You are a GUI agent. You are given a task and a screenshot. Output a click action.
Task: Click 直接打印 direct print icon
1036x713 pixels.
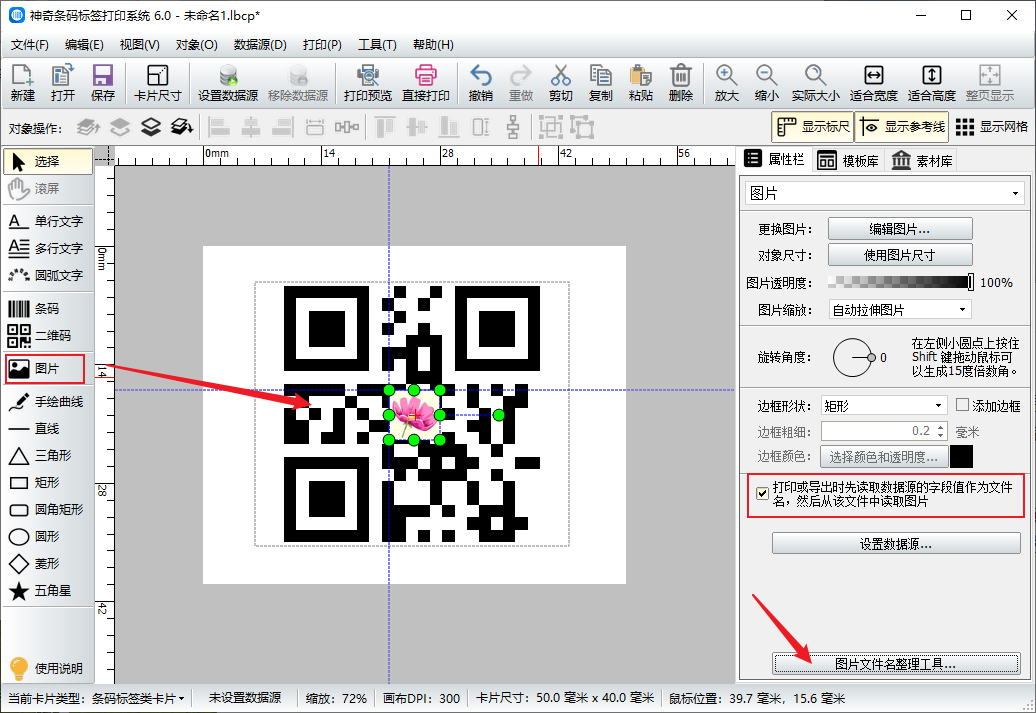click(426, 83)
